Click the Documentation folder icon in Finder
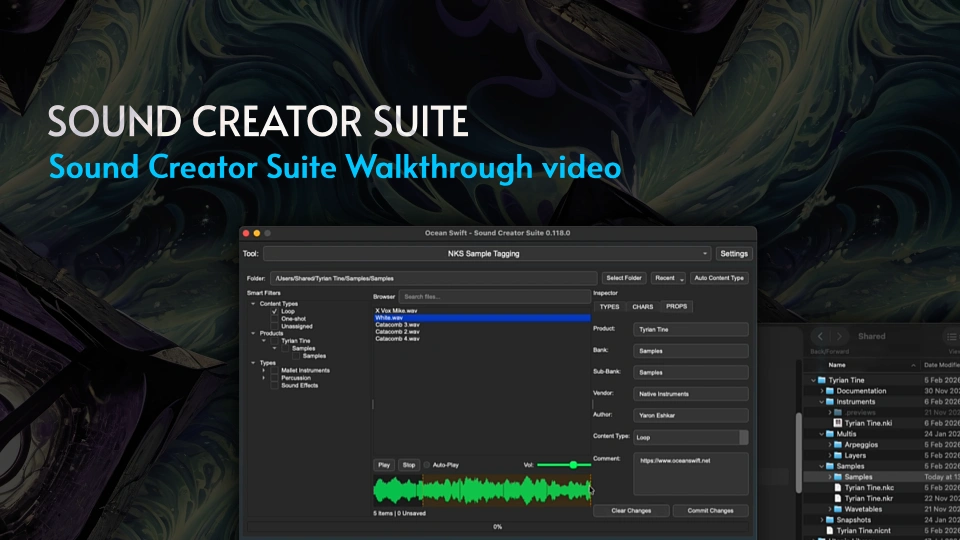 (830, 391)
